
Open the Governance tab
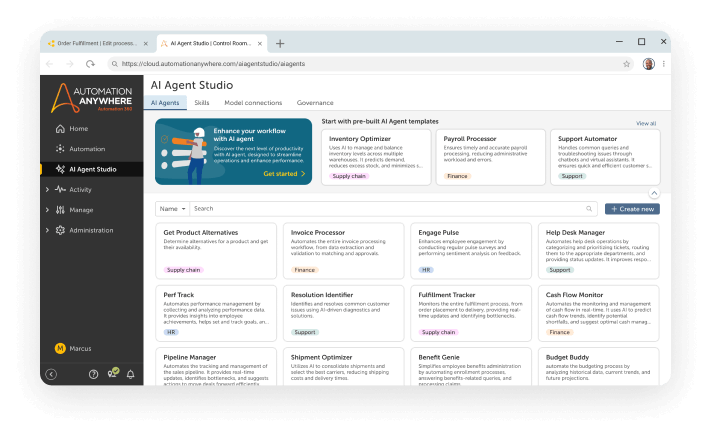pyautogui.click(x=315, y=103)
